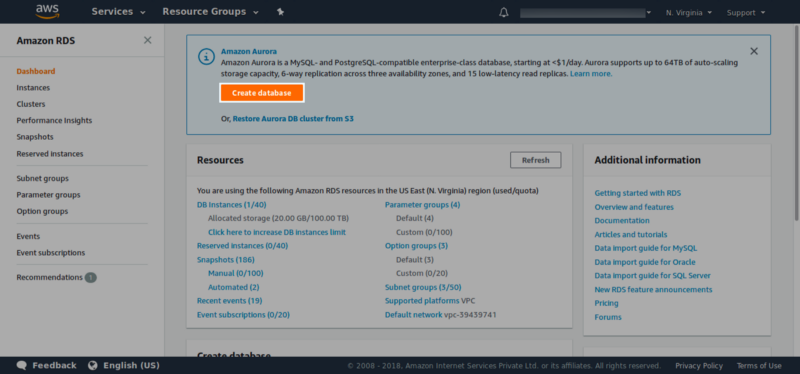Open Overview and features link
The height and width of the screenshot is (374, 800).
point(634,207)
